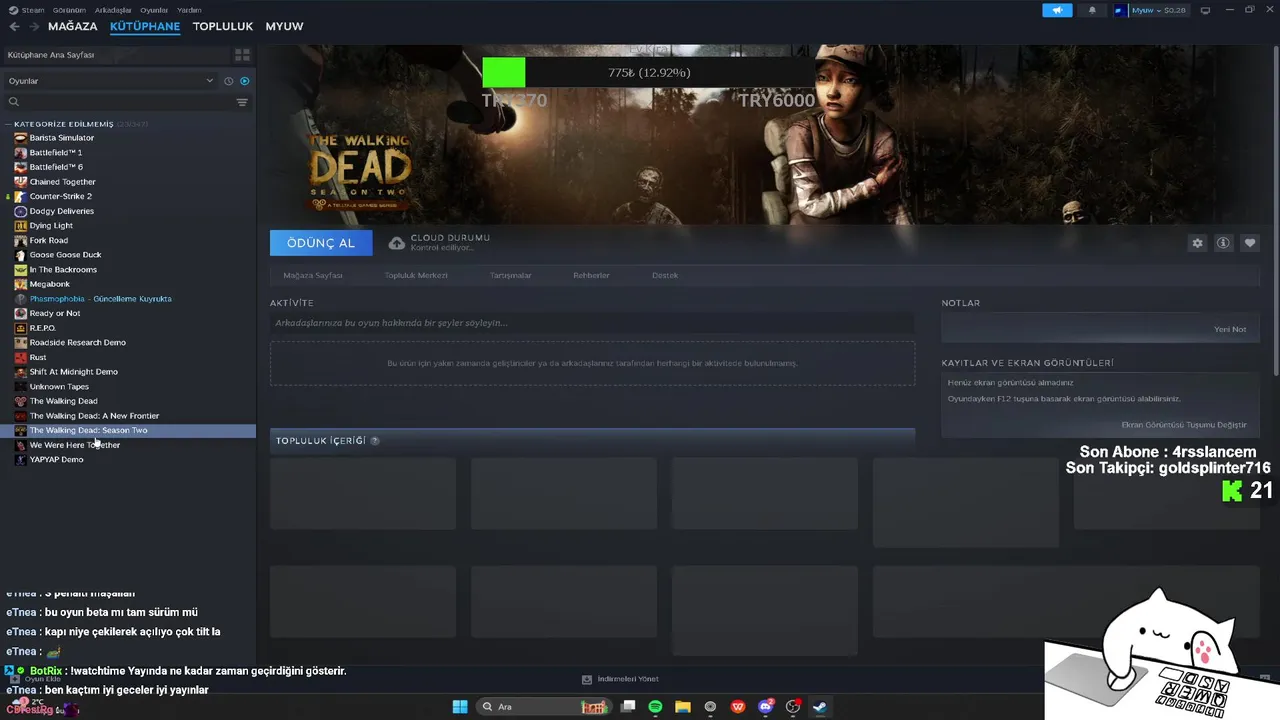1280x720 pixels.
Task: Open Myuw account dropdown
Action: click(1150, 10)
